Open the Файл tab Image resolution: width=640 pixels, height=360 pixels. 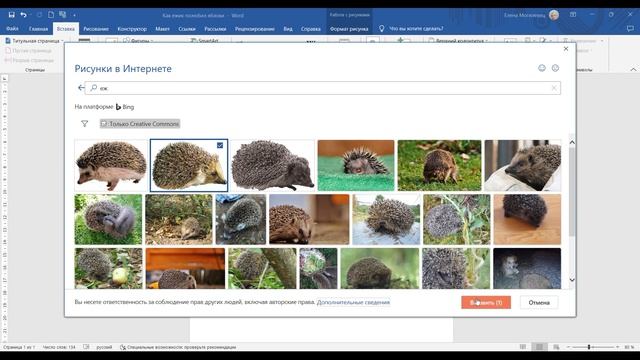pos(12,29)
